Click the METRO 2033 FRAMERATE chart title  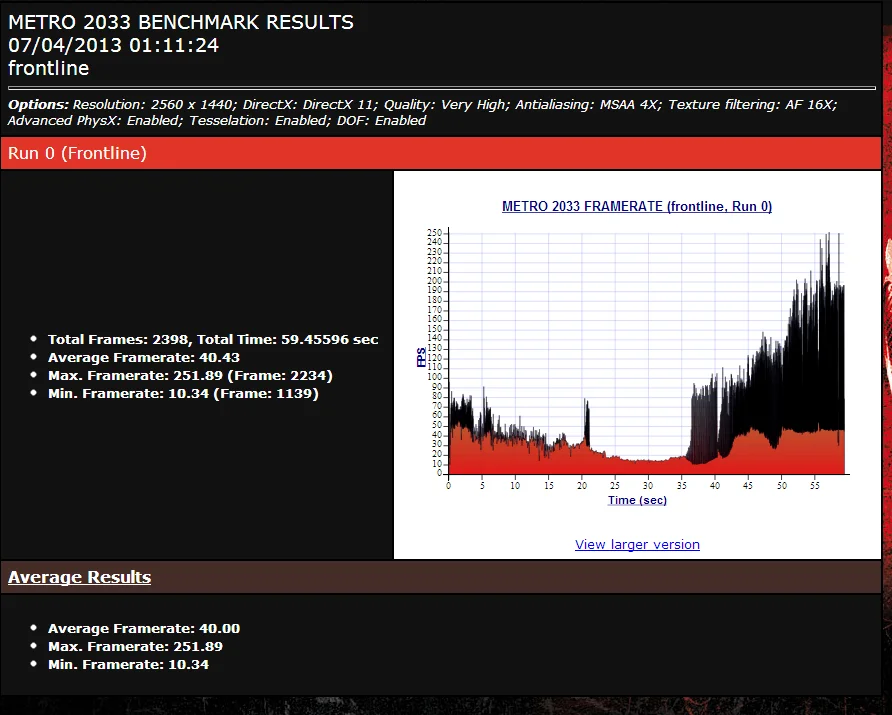tap(637, 206)
